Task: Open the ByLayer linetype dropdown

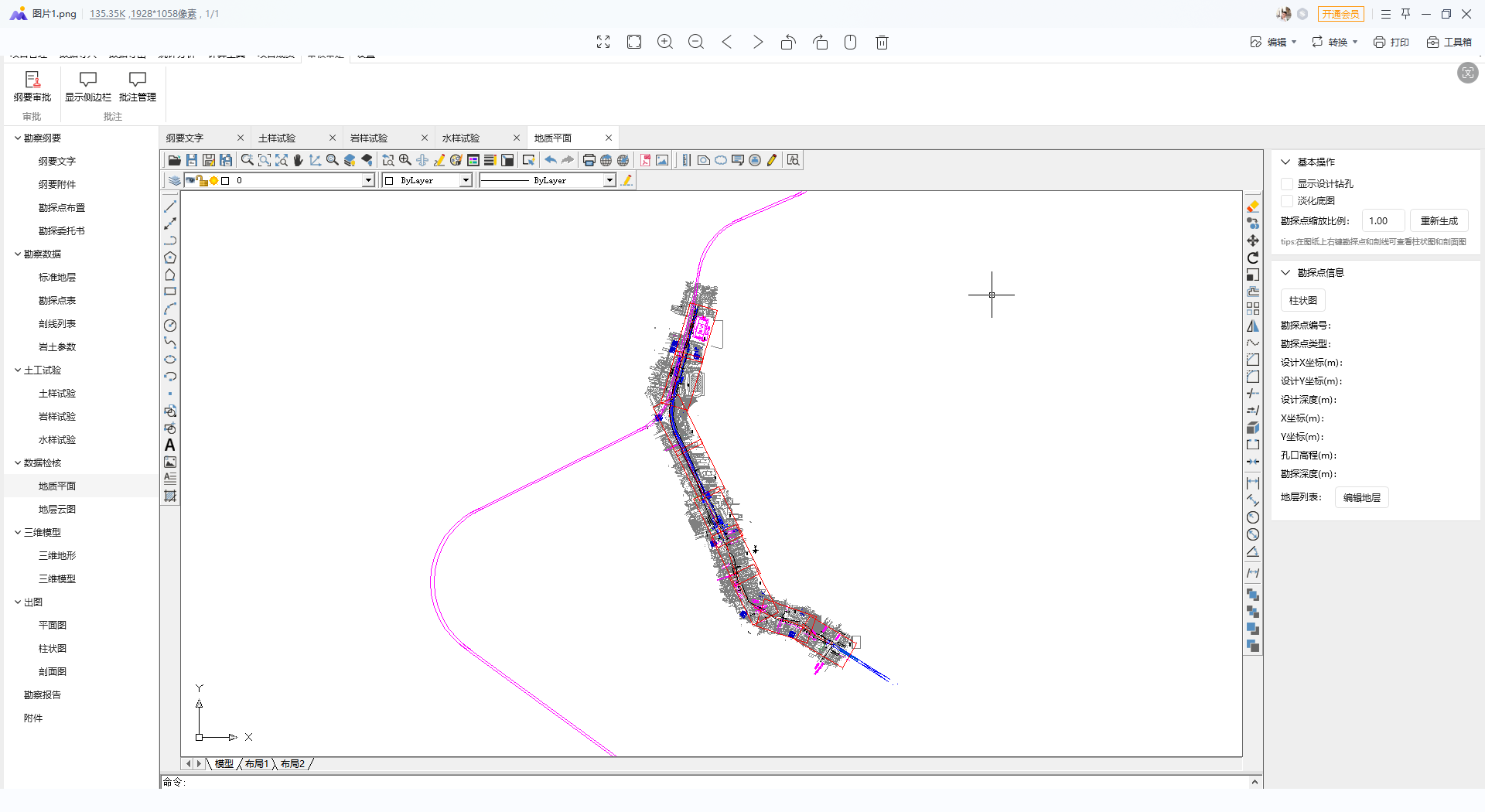Action: 609,180
